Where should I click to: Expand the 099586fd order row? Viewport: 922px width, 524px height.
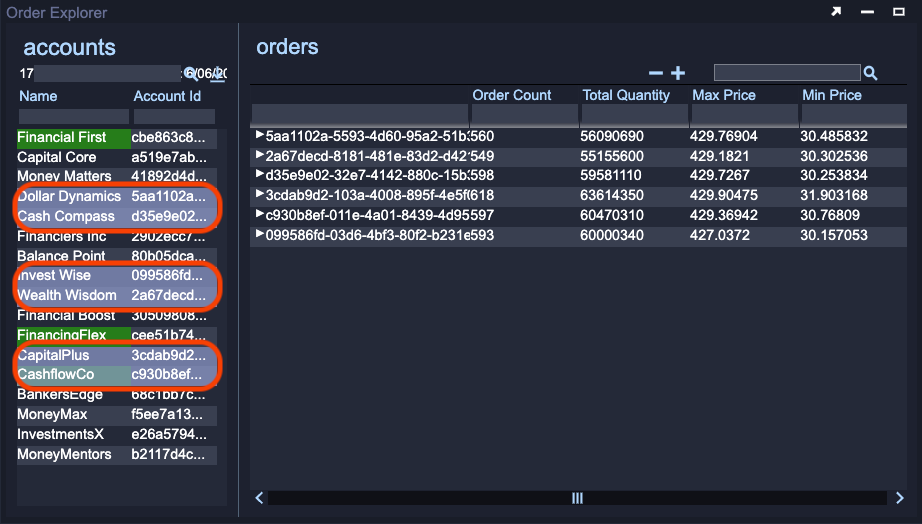pos(260,235)
